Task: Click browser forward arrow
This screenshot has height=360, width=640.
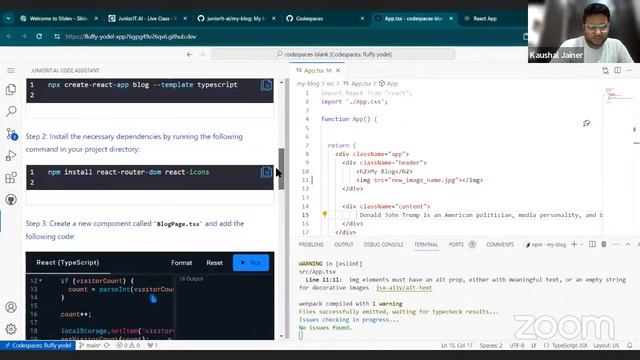Action: point(24,36)
